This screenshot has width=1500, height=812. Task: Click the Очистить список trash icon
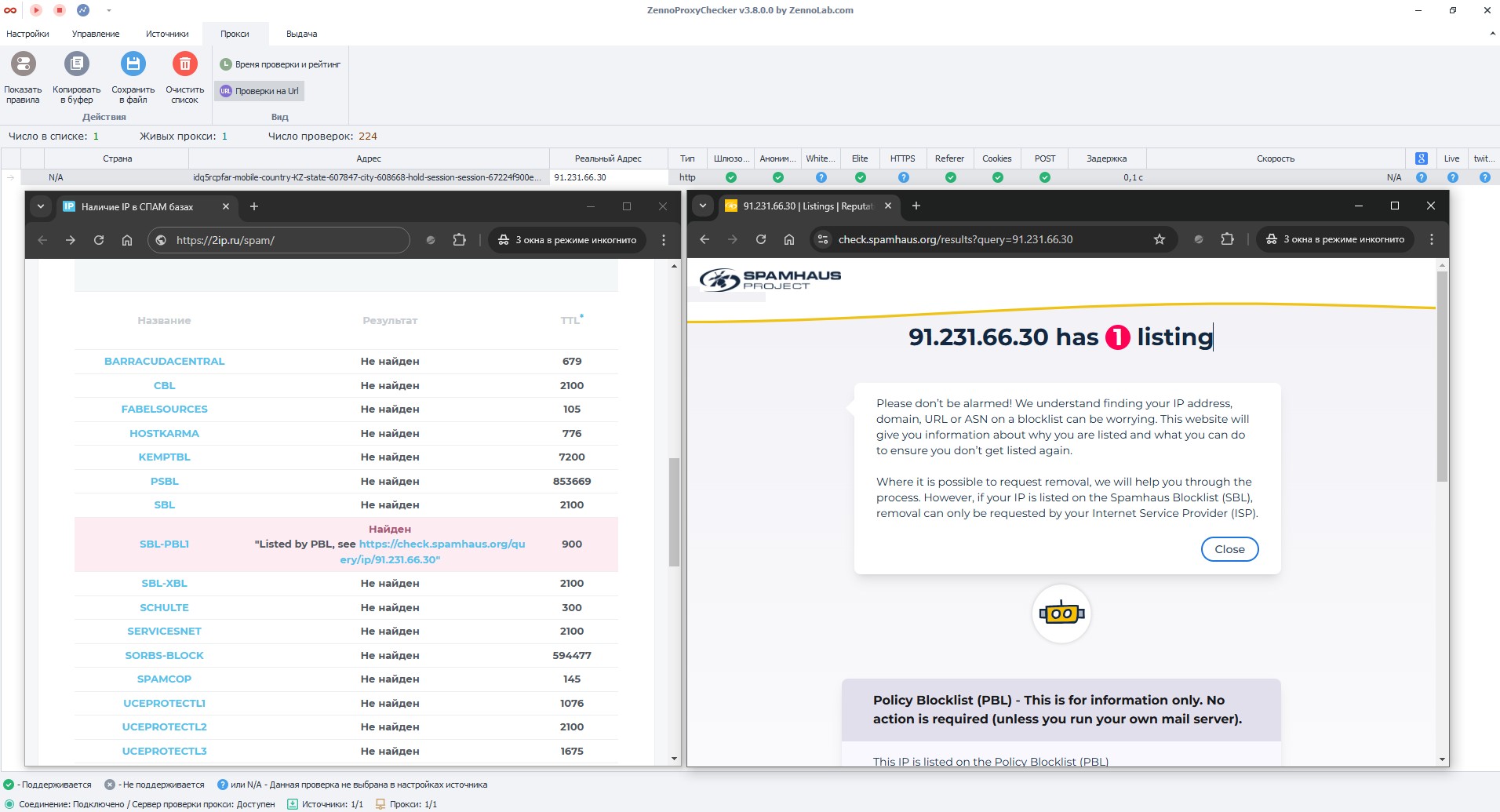tap(185, 64)
